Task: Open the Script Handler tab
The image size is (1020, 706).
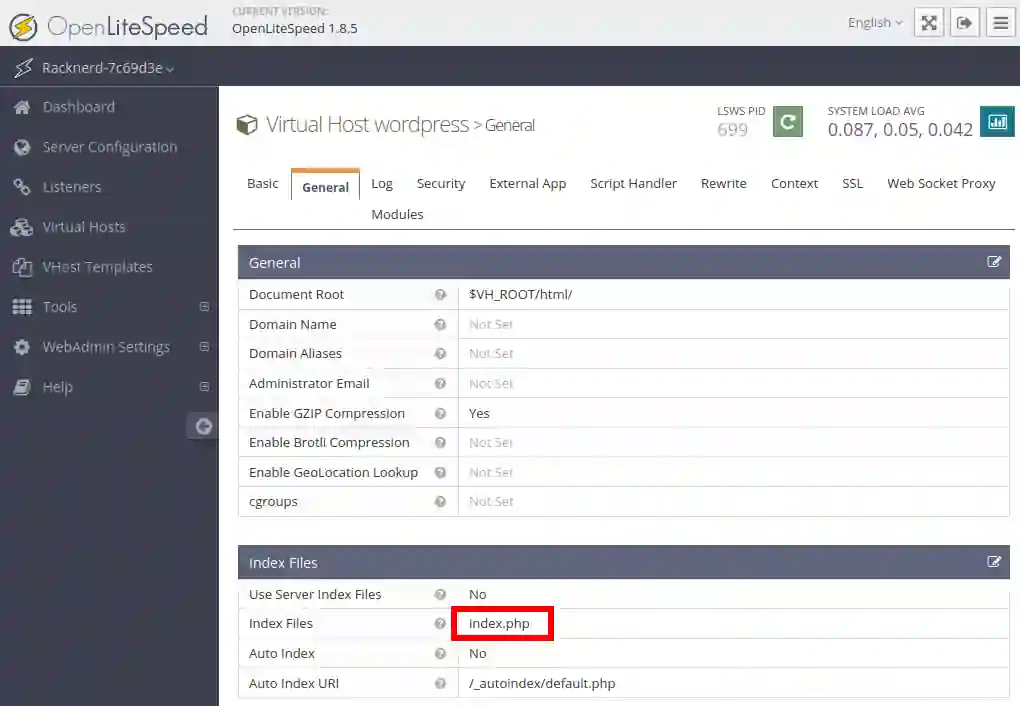Action: tap(633, 184)
